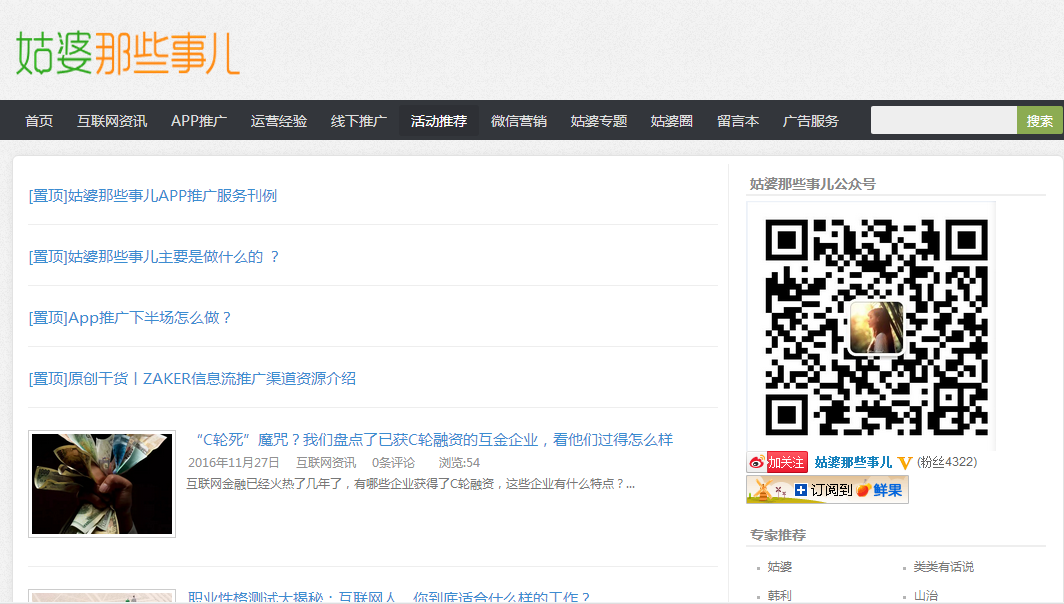This screenshot has width=1064, height=604.
Task: Click the money-in-hand article thumbnail
Action: (x=102, y=484)
